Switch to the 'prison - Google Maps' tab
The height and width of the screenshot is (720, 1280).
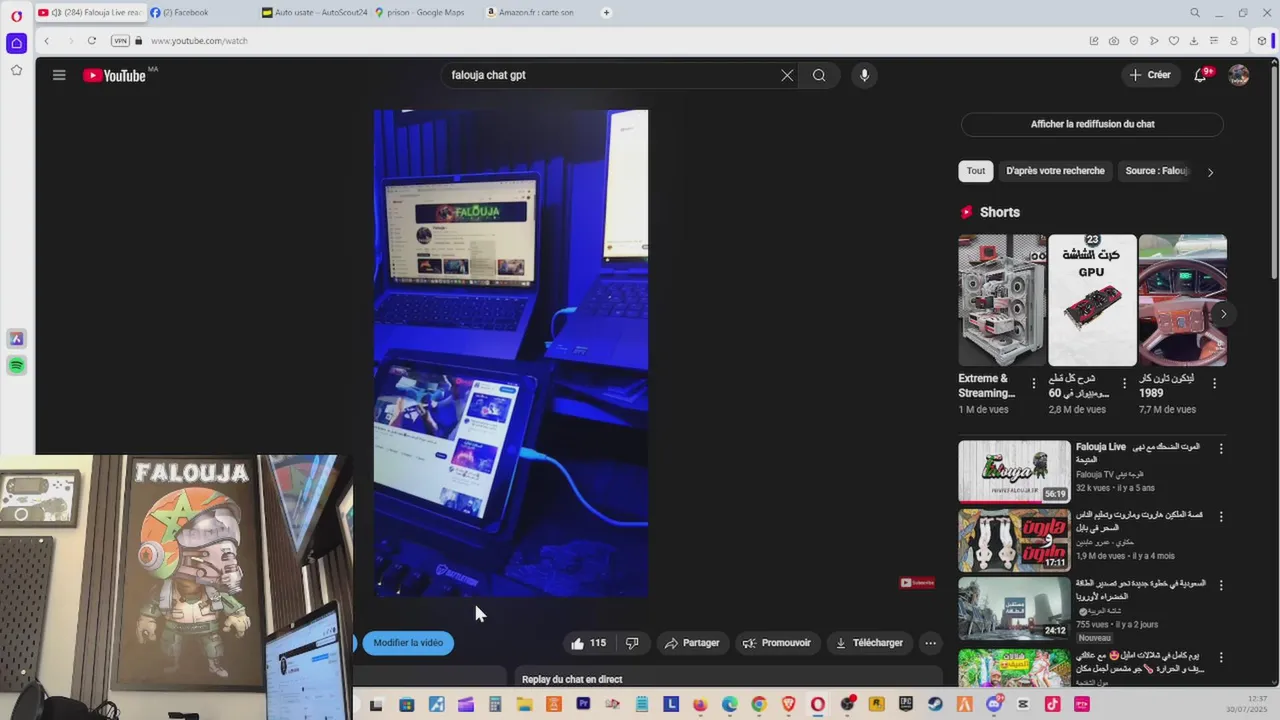pos(427,13)
